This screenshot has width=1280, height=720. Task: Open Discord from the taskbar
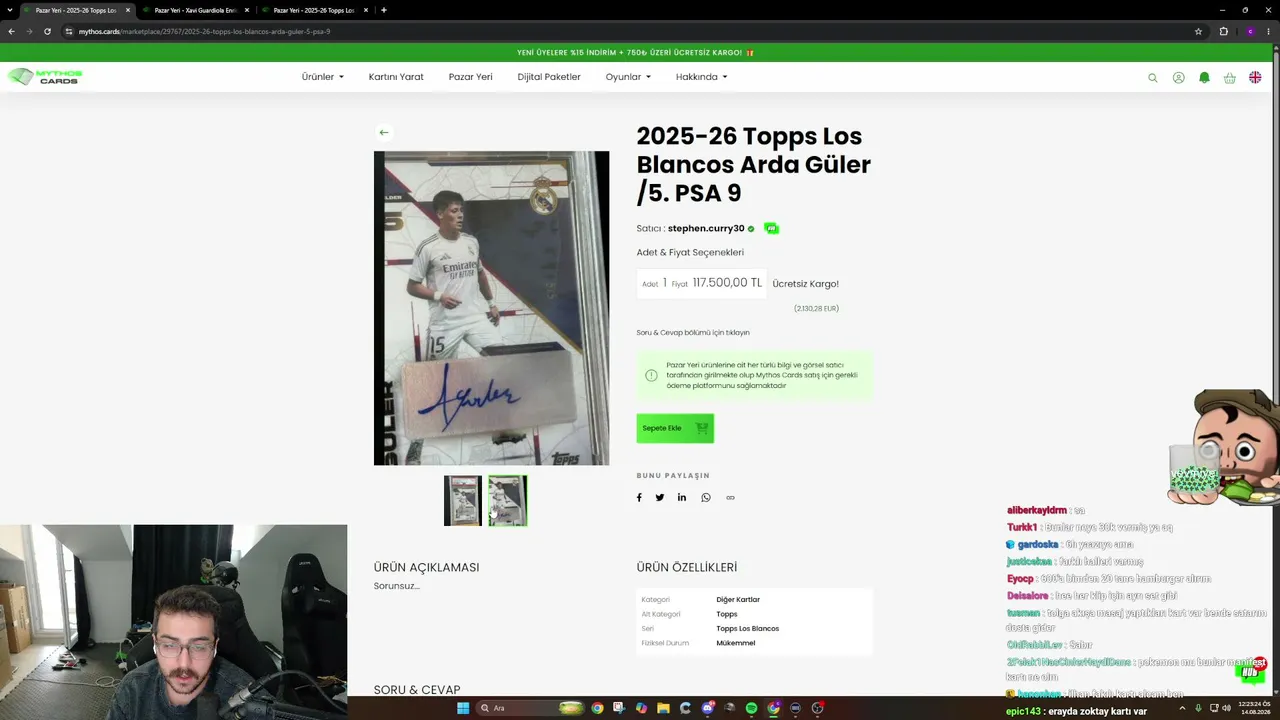(707, 708)
